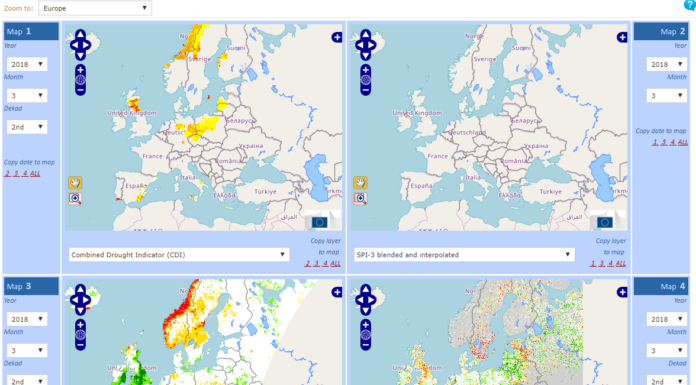Zoom in on Map 1

coord(80,70)
